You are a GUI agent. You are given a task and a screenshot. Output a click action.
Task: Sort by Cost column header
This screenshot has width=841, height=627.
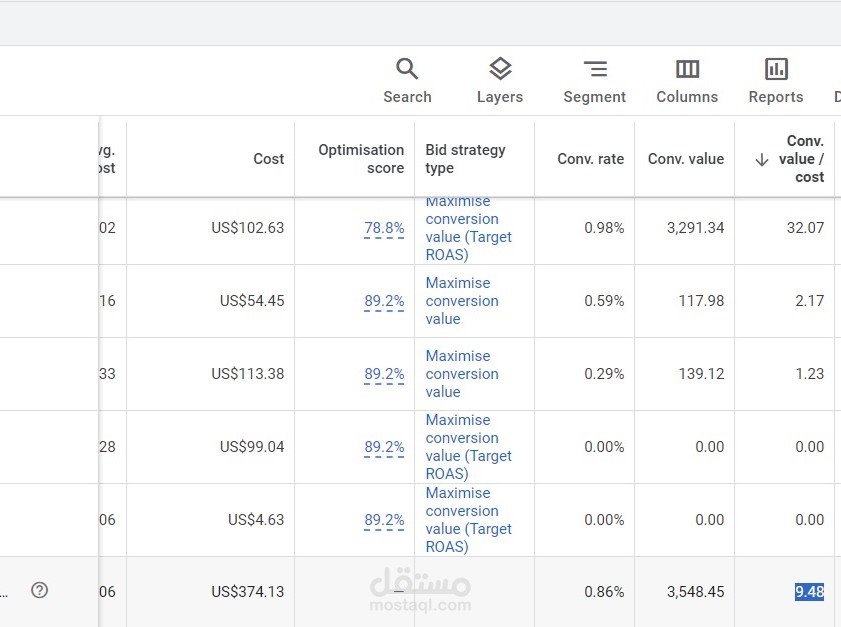click(x=269, y=159)
